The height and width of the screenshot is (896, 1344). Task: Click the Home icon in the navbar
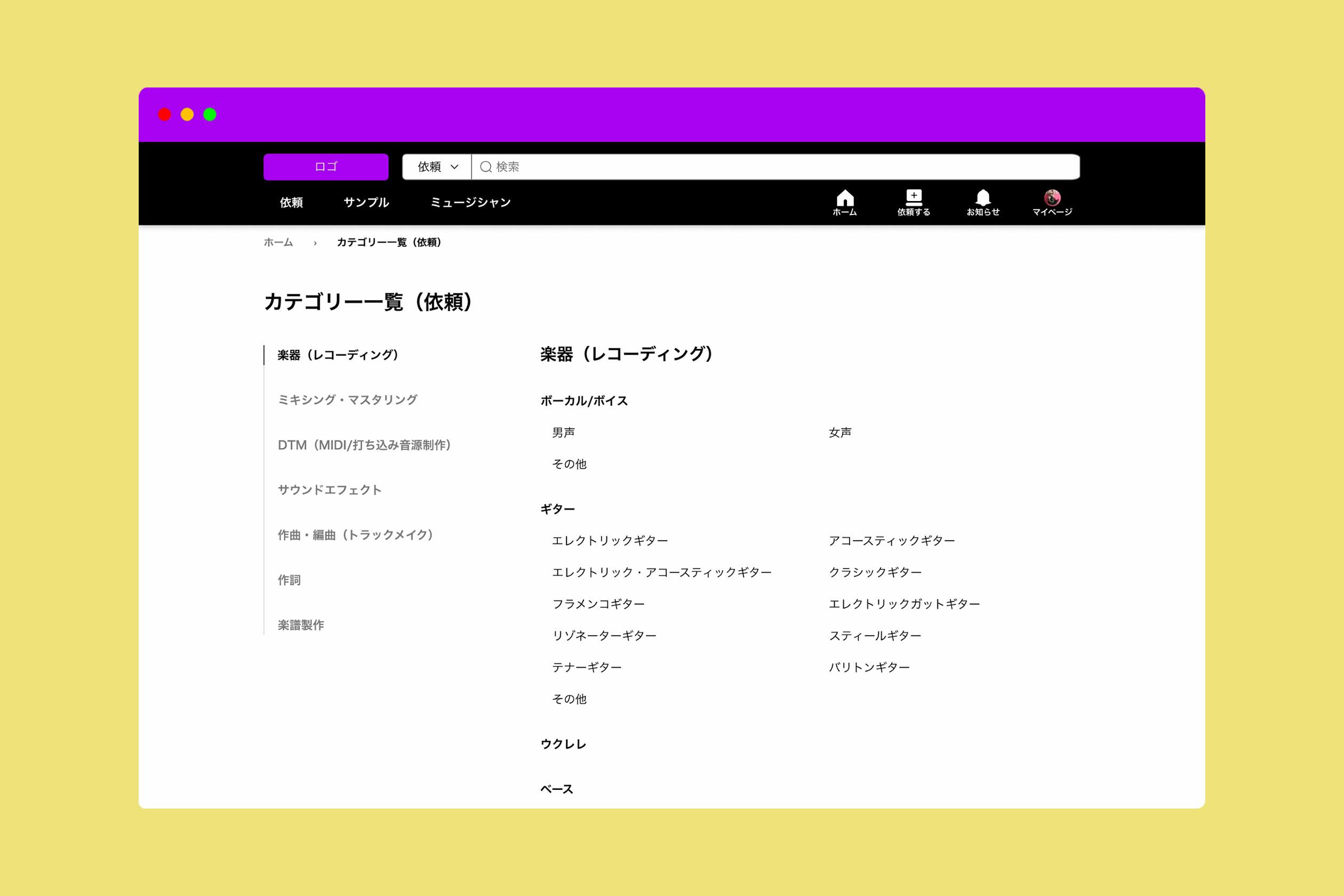click(845, 198)
